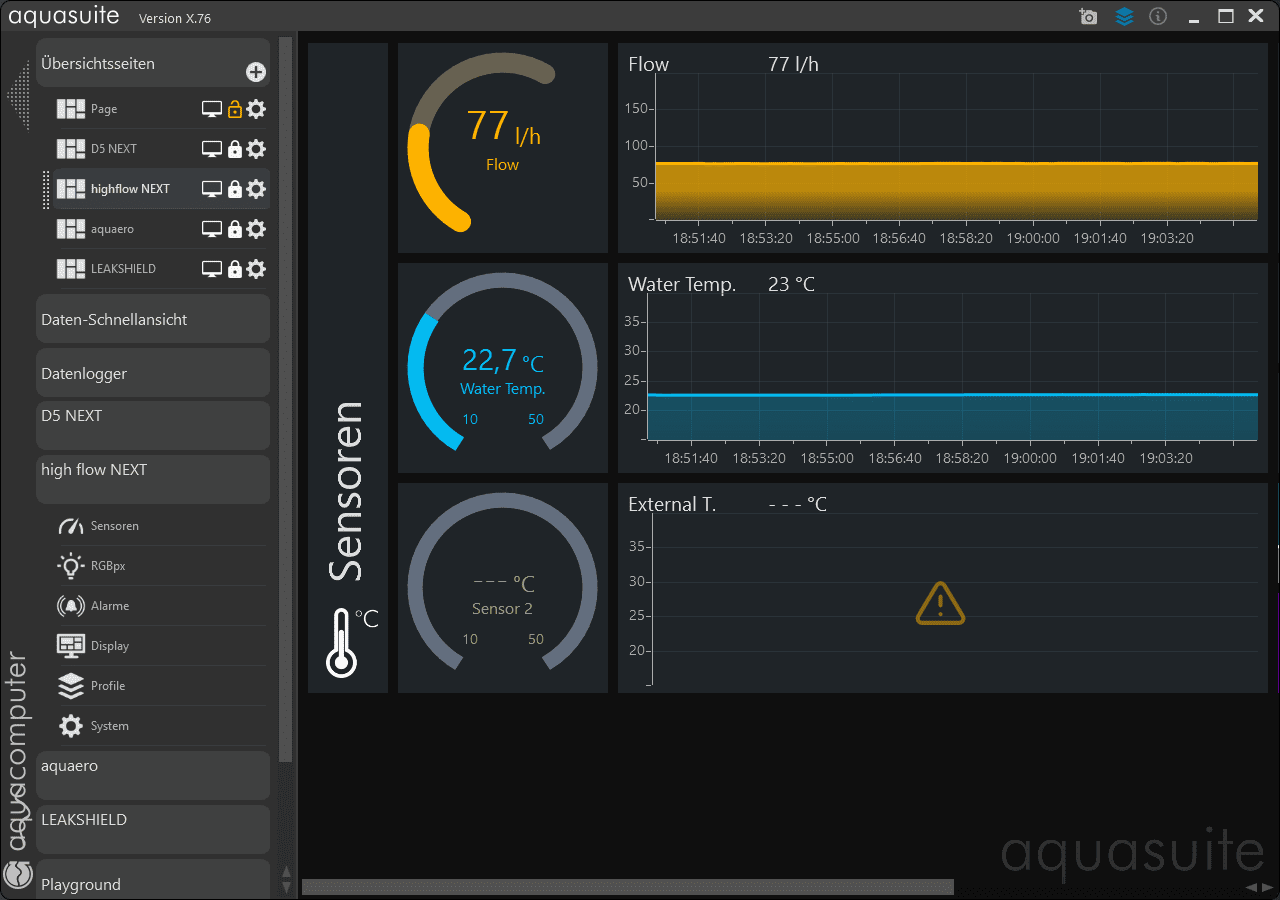Expand the Daten-Schnellansicht section
The image size is (1280, 900).
[153, 319]
